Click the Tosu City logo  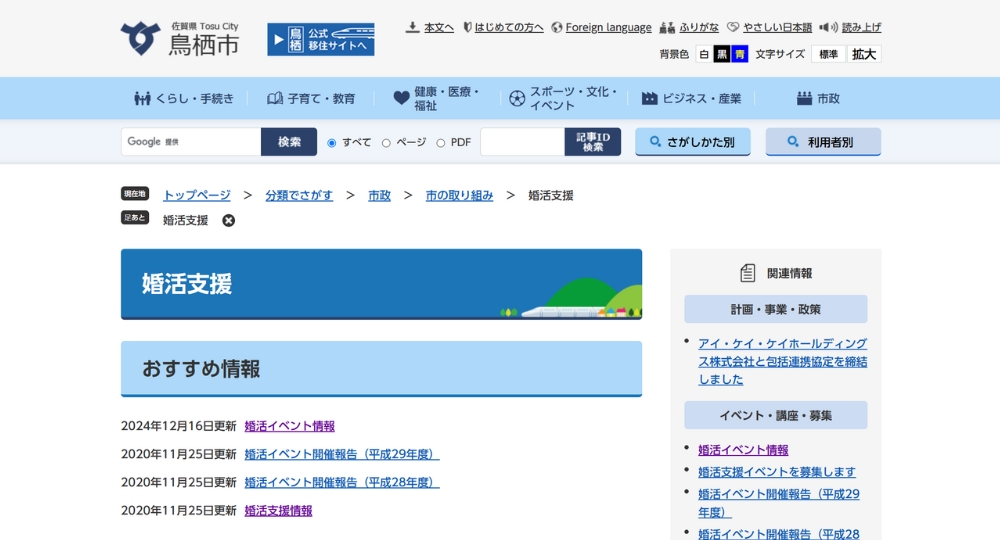pos(180,39)
